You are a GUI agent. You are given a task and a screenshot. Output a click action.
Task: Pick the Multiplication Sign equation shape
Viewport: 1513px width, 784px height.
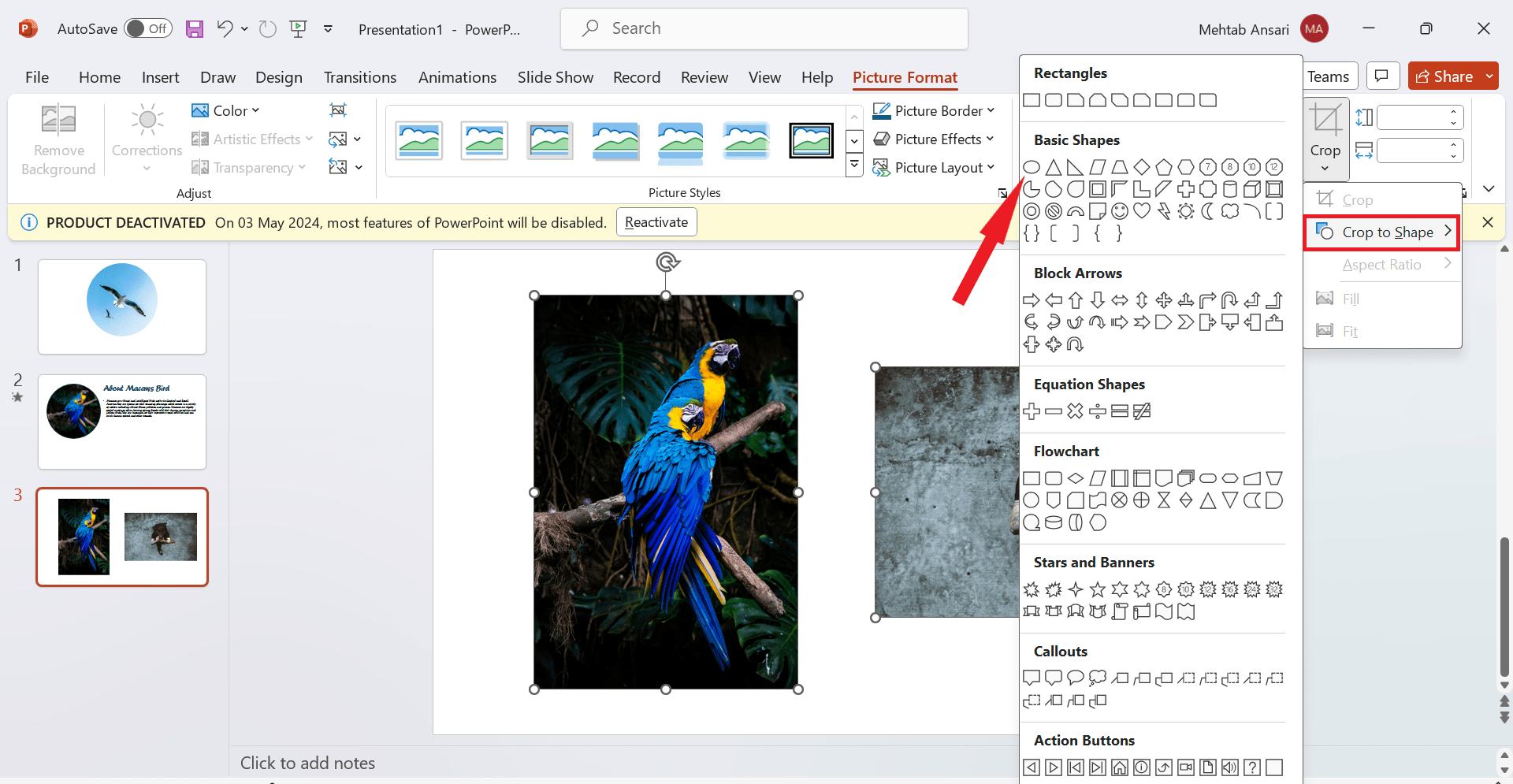[1075, 411]
